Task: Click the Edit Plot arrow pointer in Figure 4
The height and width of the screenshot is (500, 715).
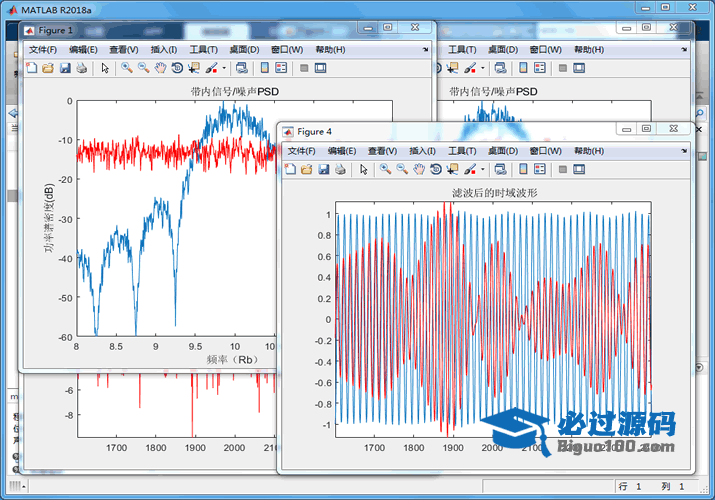Action: coord(363,169)
